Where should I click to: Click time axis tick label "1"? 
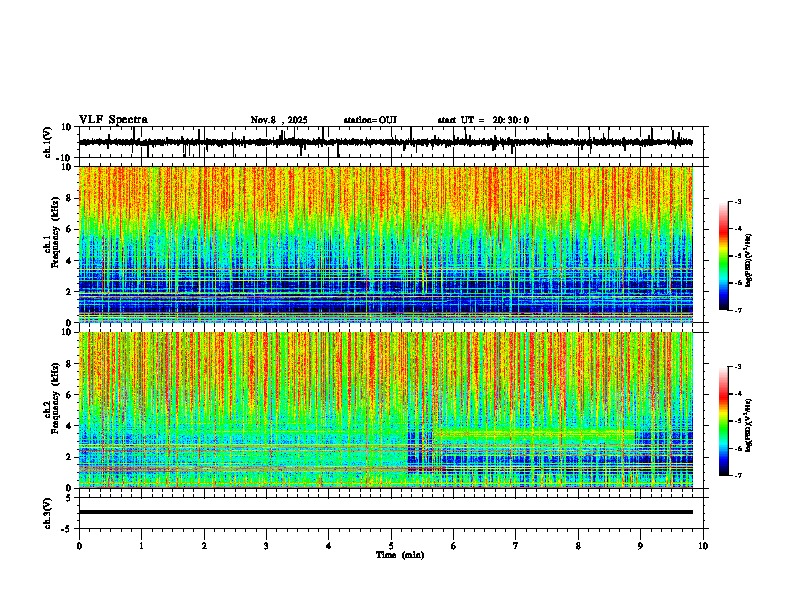tap(141, 546)
